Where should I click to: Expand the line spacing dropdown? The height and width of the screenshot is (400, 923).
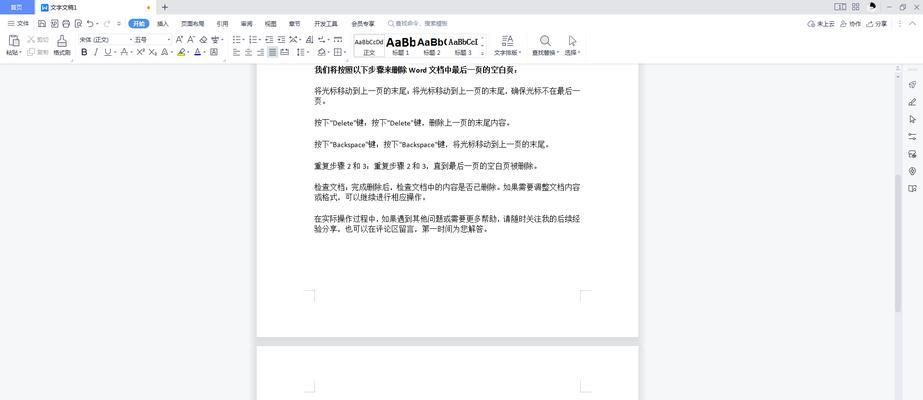307,52
